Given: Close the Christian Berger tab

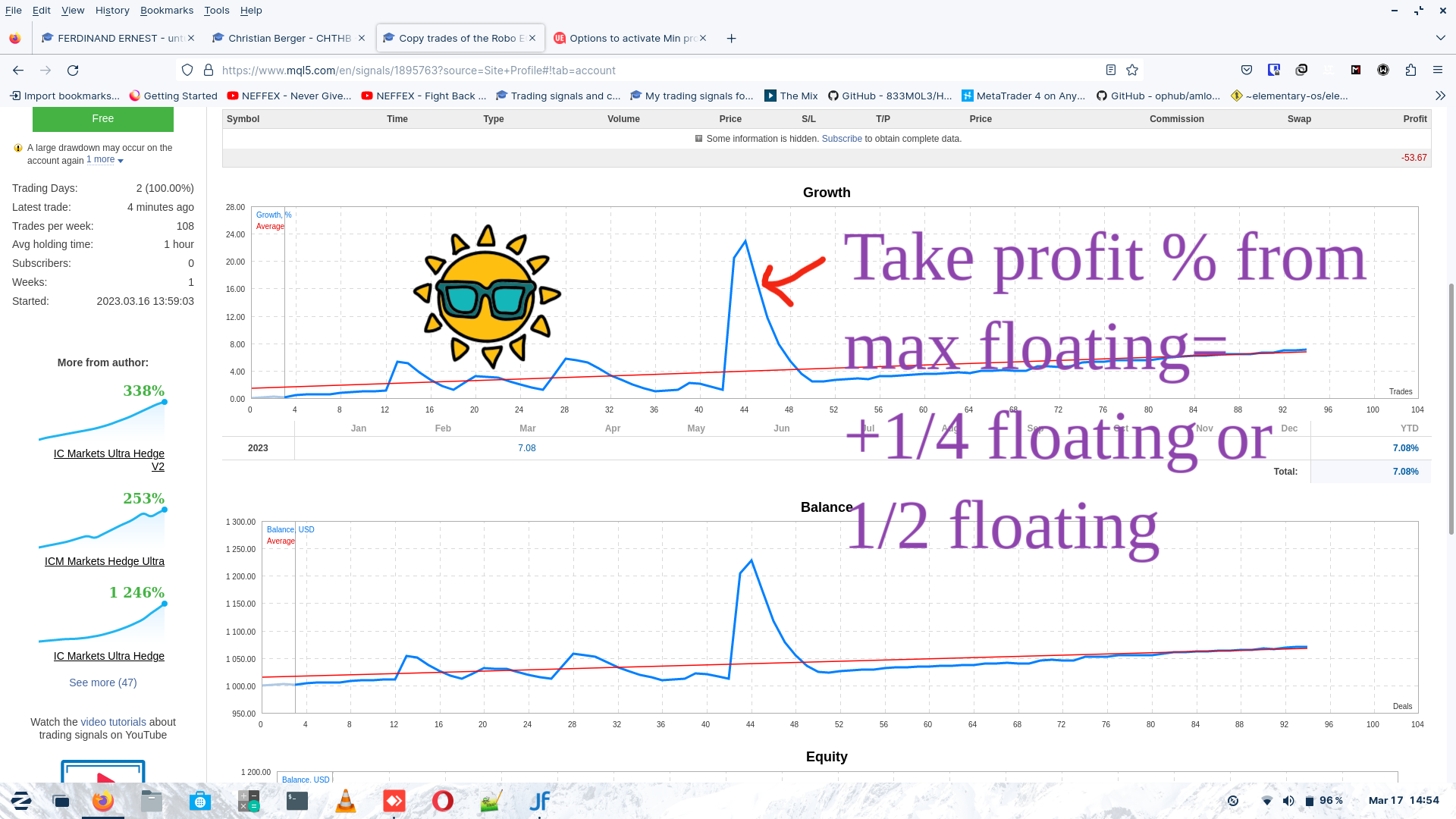Looking at the screenshot, I should 362,38.
